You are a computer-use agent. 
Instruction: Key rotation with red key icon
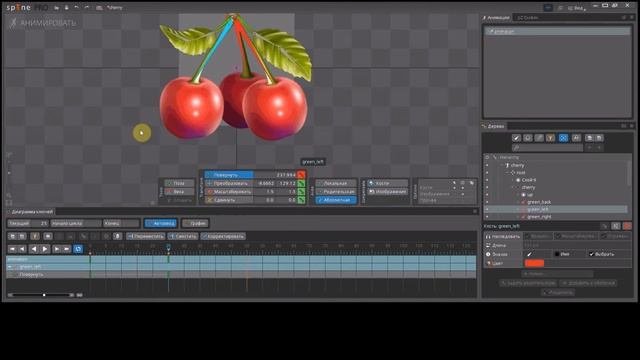tap(301, 175)
